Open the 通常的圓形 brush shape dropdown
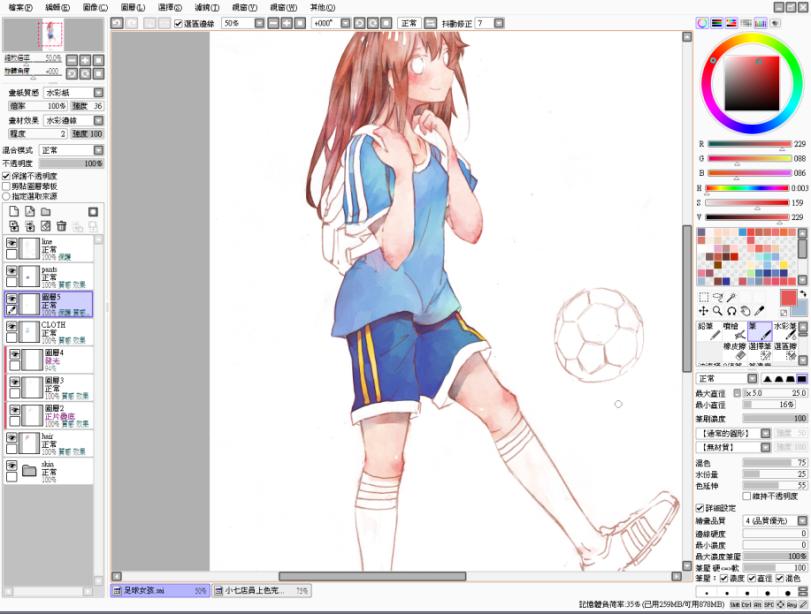This screenshot has height=614, width=811. pyautogui.click(x=765, y=433)
